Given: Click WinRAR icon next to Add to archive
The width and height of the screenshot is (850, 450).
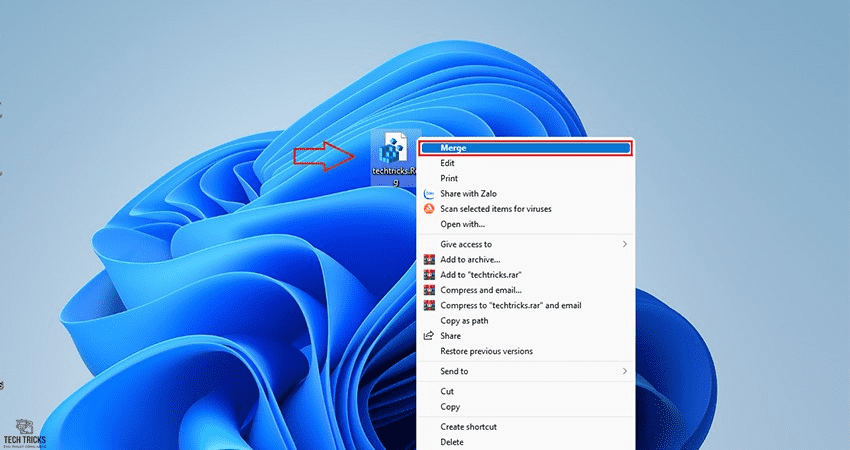Looking at the screenshot, I should point(429,260).
